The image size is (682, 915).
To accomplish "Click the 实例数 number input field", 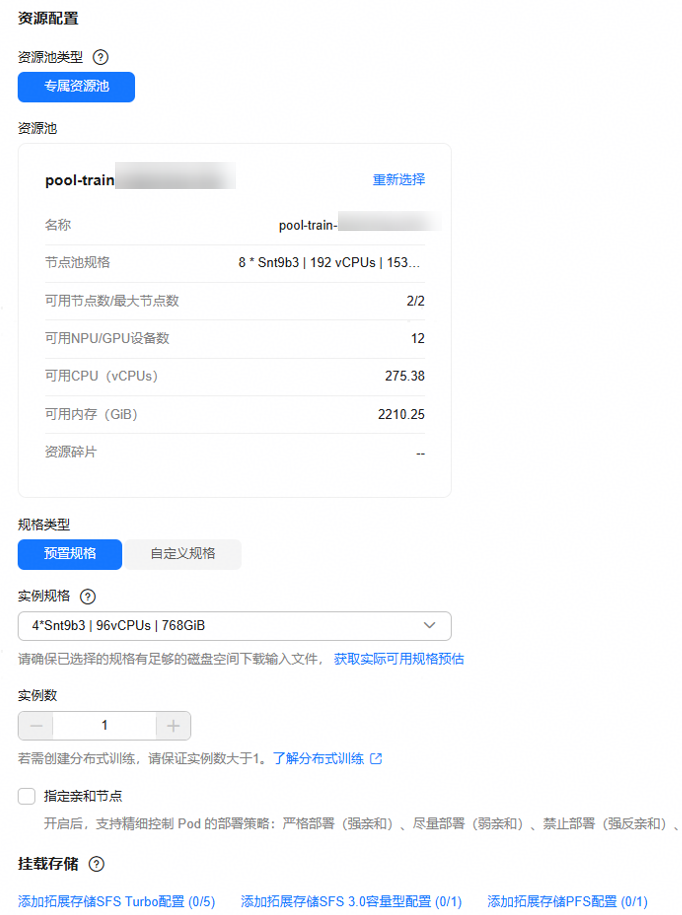I will click(x=104, y=726).
